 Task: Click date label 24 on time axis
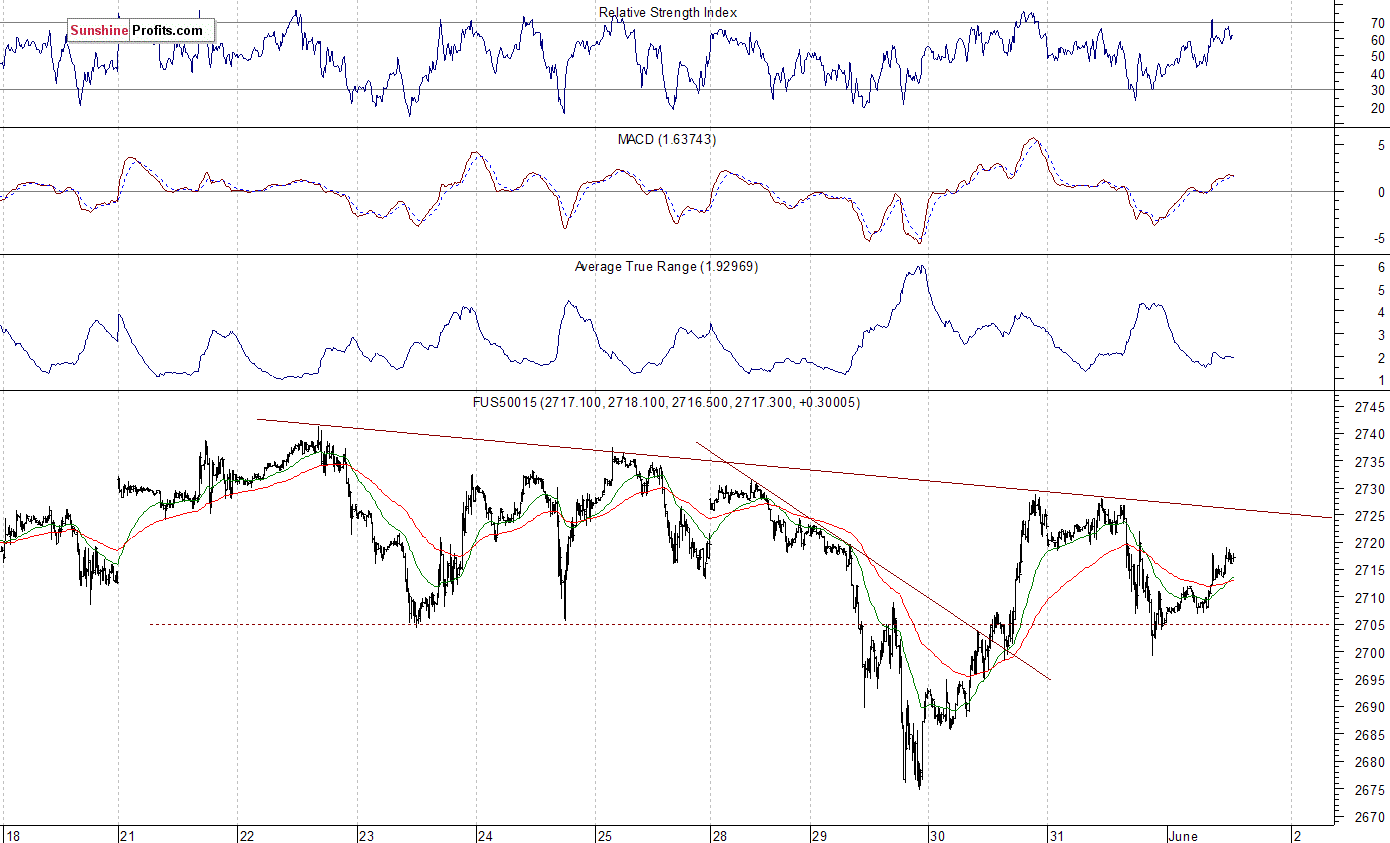point(484,835)
